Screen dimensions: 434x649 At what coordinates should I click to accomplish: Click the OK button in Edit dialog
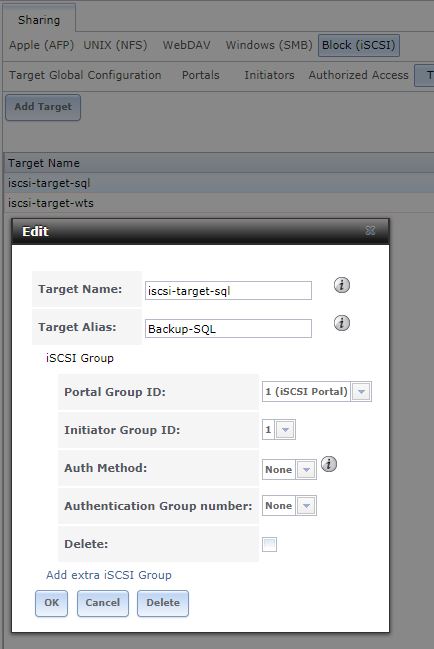[x=51, y=603]
